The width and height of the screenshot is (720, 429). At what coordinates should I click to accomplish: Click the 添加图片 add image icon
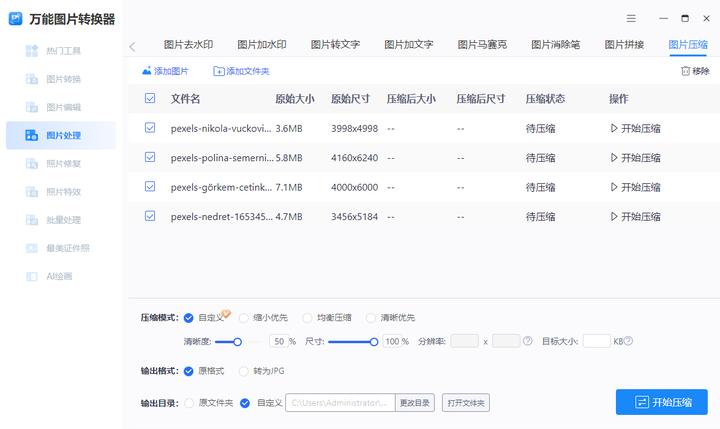(146, 71)
